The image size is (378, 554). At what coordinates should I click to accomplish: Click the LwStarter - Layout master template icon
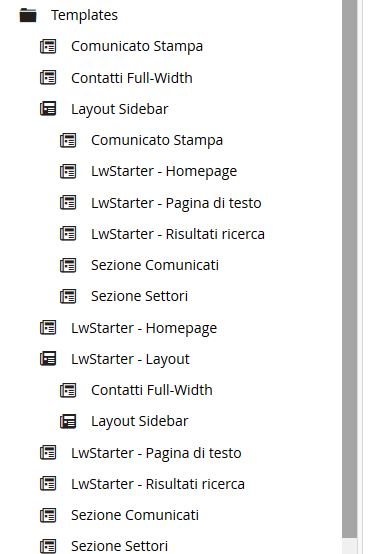pyautogui.click(x=48, y=359)
